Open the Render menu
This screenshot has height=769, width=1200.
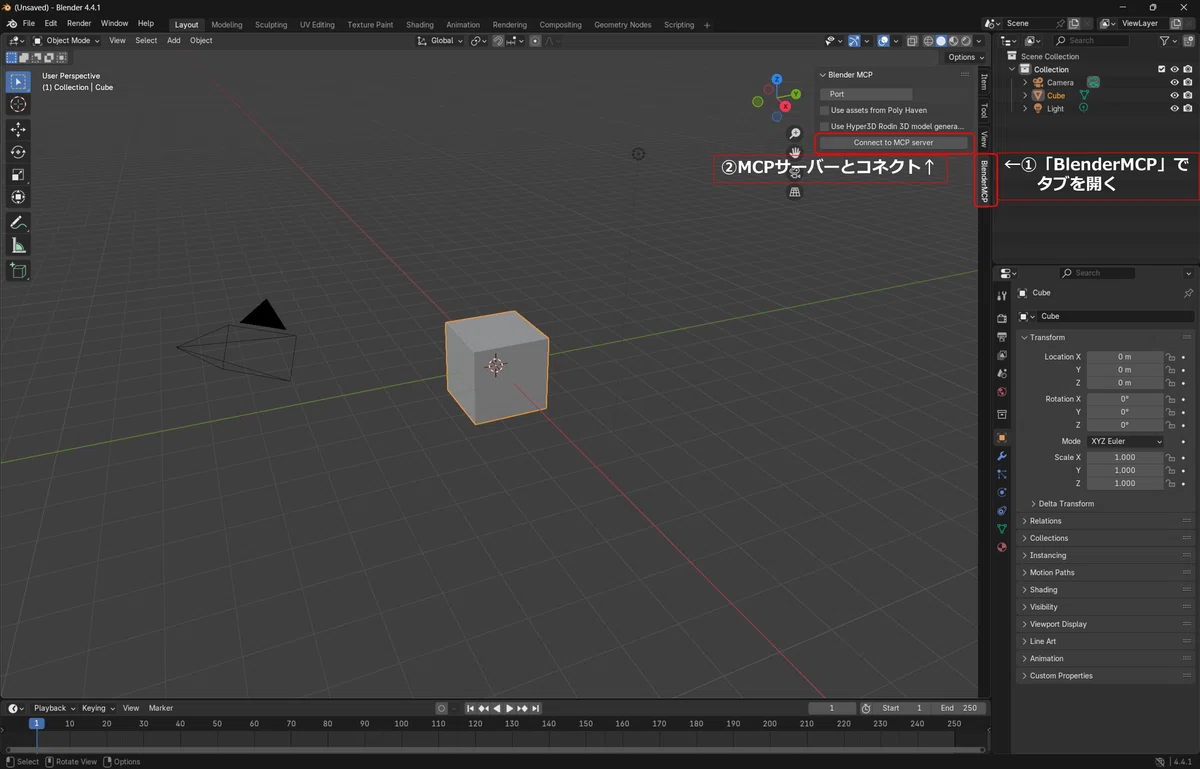pyautogui.click(x=79, y=23)
